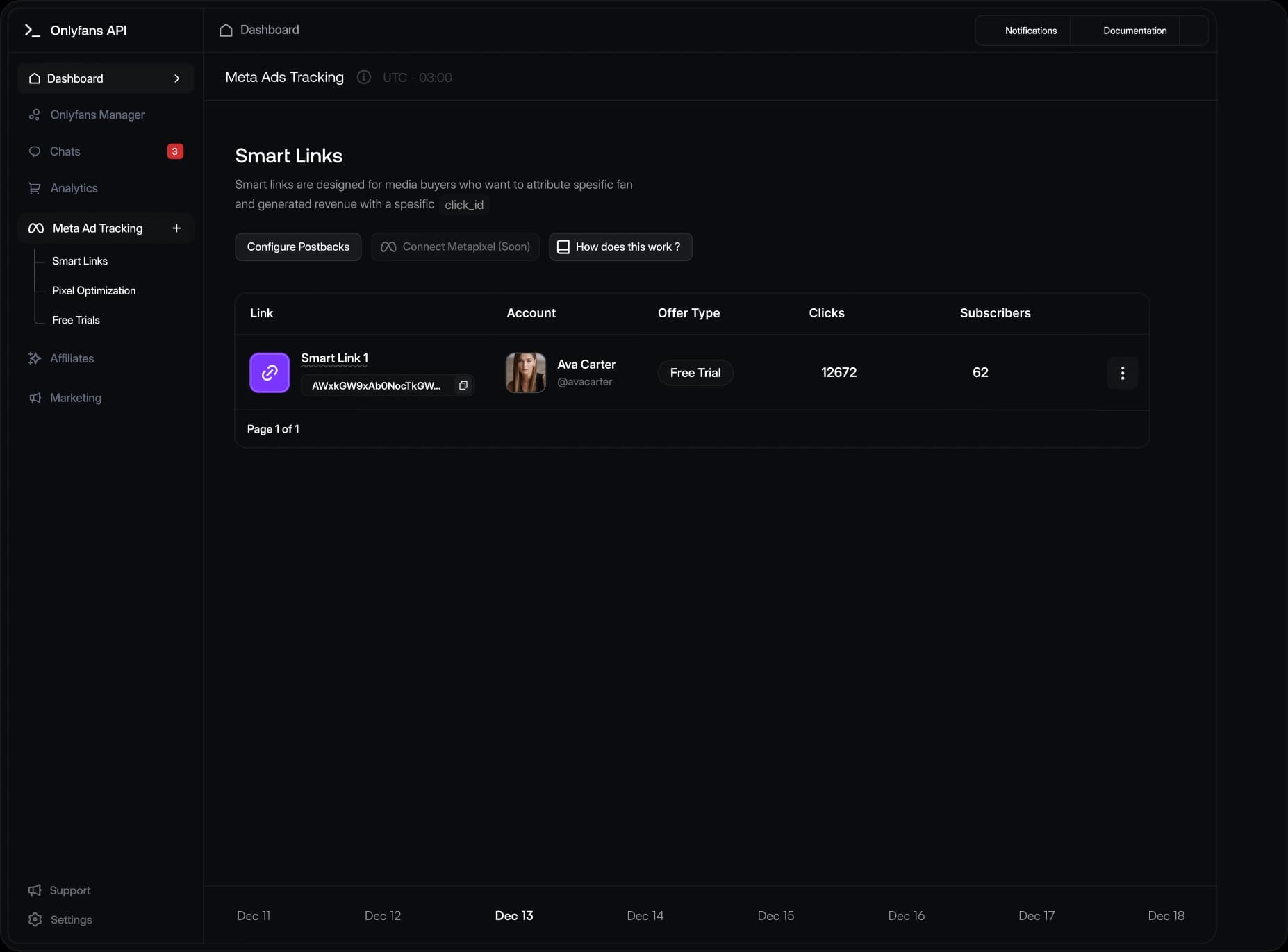Click the Smart Link 1 name
The image size is (1288, 952).
click(x=335, y=358)
